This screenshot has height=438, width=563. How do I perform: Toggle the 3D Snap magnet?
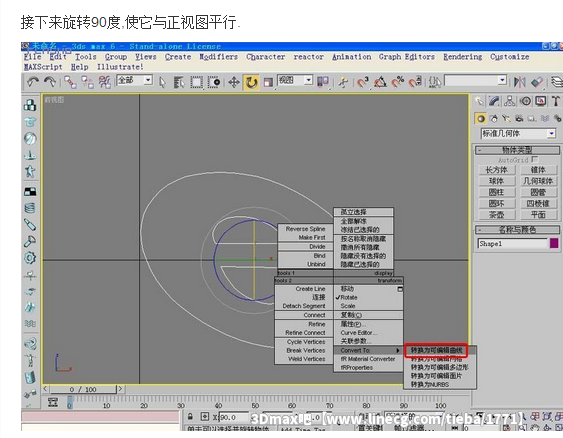click(363, 82)
